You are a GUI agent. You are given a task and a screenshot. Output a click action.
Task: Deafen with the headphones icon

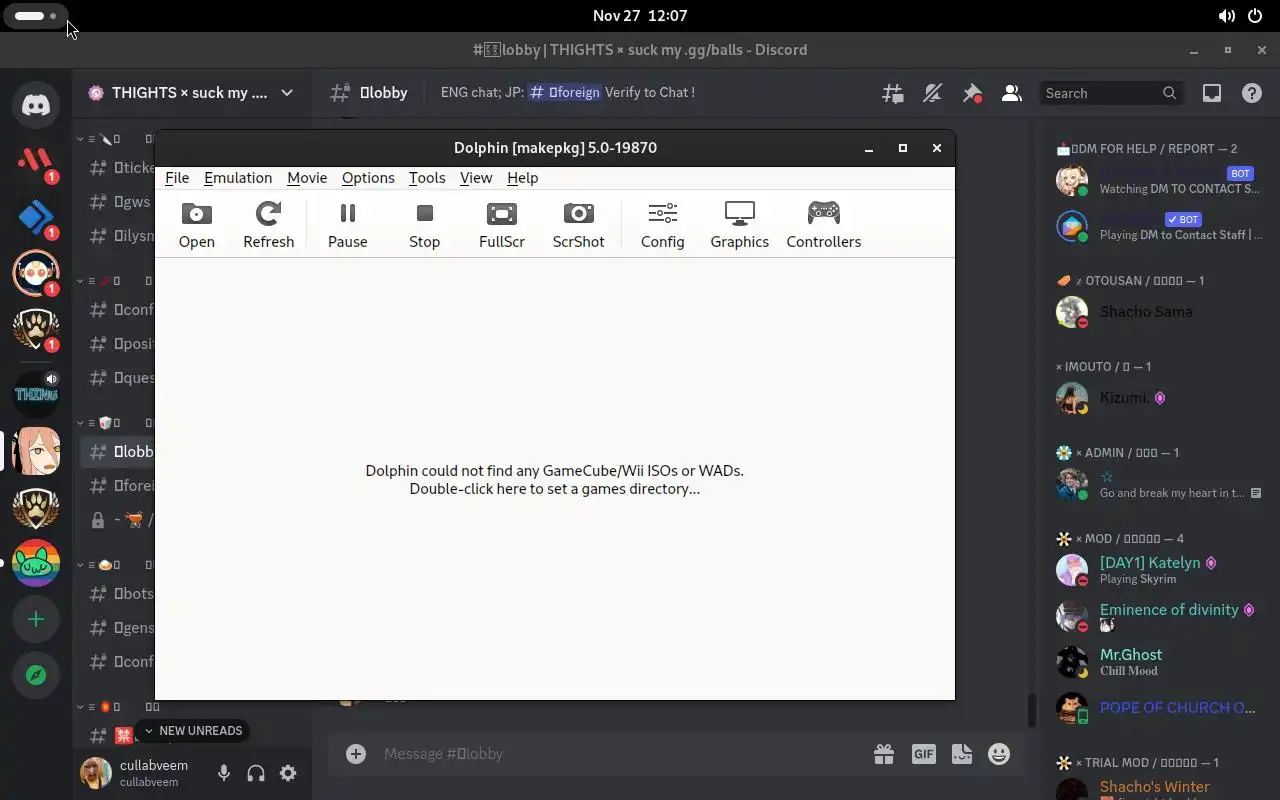tap(256, 773)
